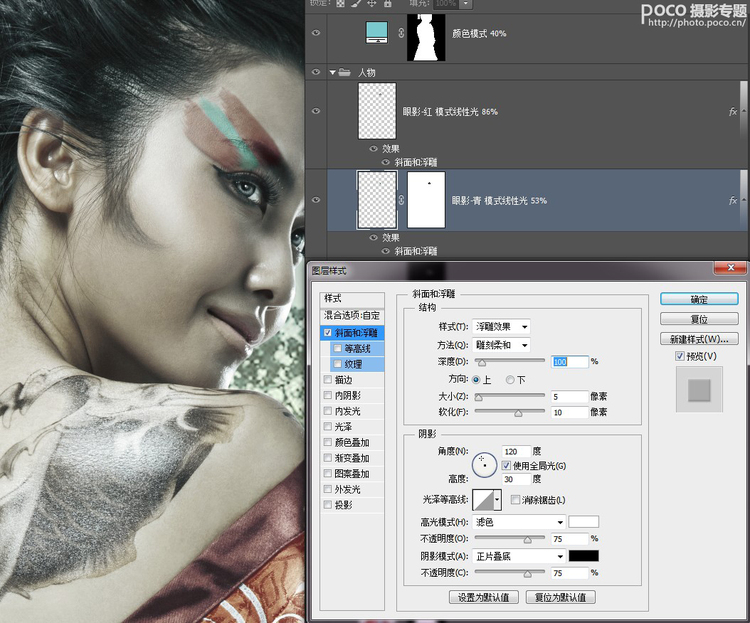Enable 消除锯齿 anti-alias checkbox
Viewport: 750px width, 623px height.
515,500
